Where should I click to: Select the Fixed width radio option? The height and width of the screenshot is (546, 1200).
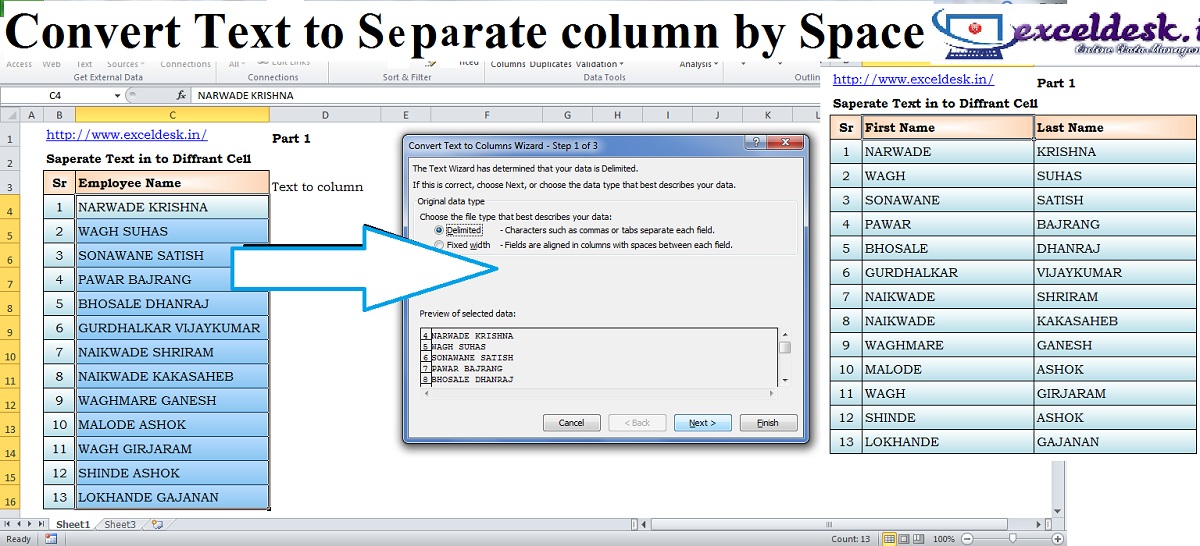(x=439, y=245)
